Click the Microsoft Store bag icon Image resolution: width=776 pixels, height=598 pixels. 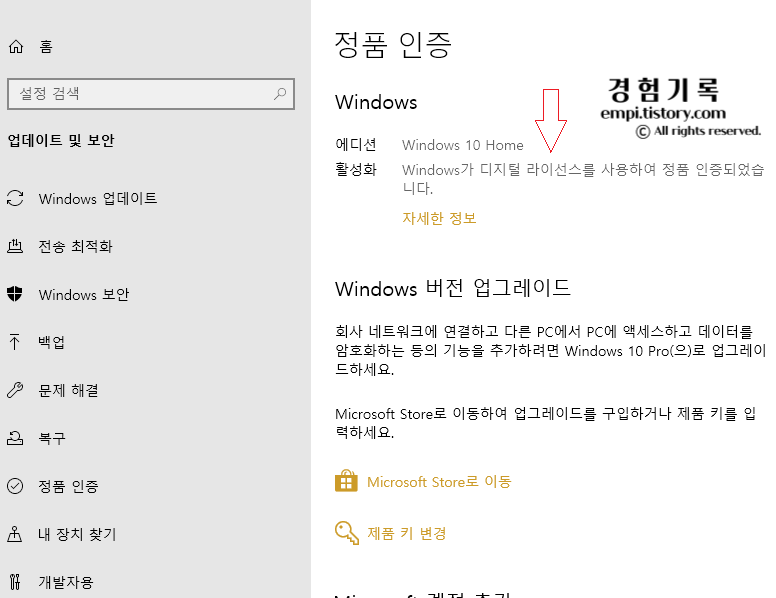pos(346,481)
